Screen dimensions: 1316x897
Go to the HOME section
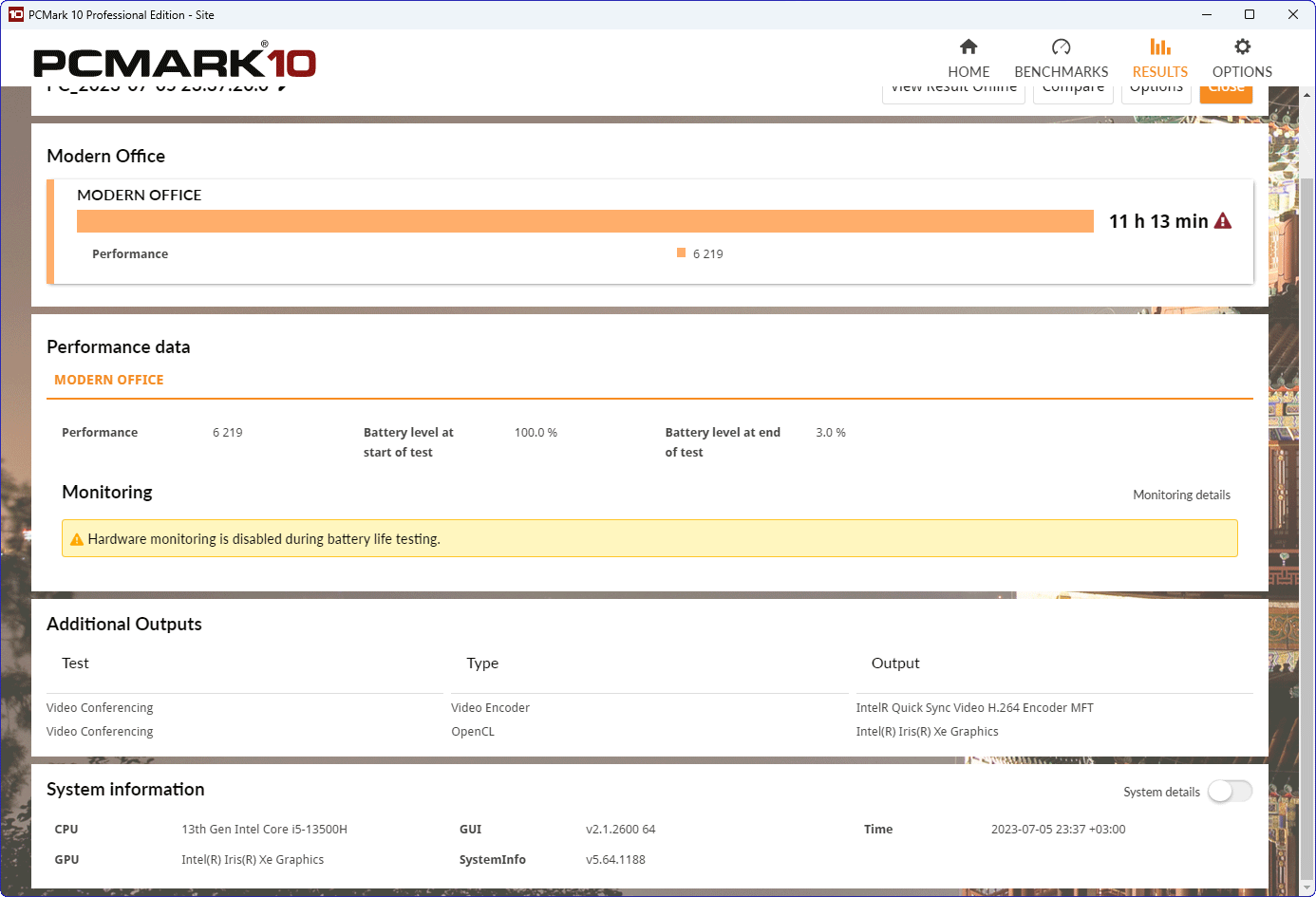(968, 59)
